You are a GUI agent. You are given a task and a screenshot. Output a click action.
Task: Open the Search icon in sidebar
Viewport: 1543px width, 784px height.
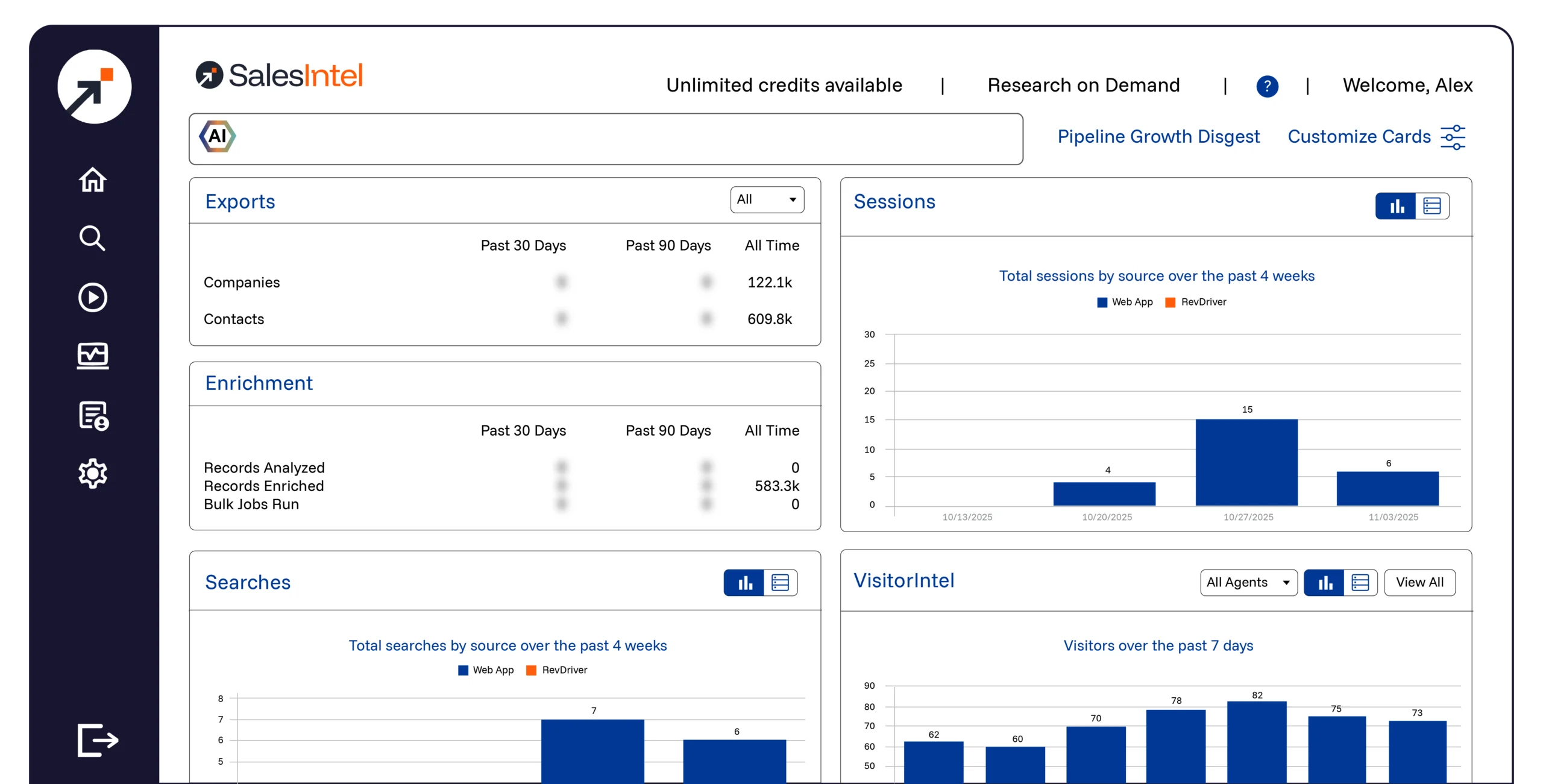point(93,238)
